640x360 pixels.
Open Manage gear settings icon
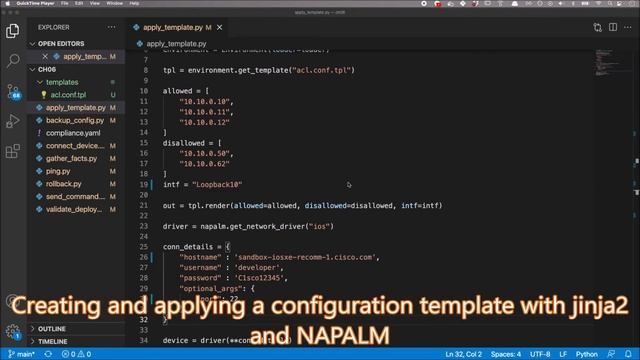coord(13,331)
